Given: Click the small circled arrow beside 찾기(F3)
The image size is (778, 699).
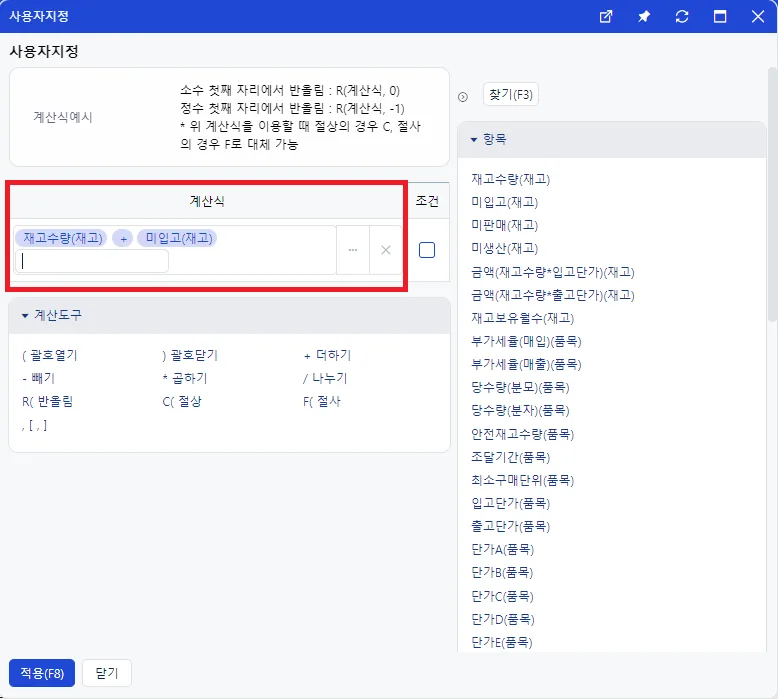Looking at the screenshot, I should click(463, 97).
